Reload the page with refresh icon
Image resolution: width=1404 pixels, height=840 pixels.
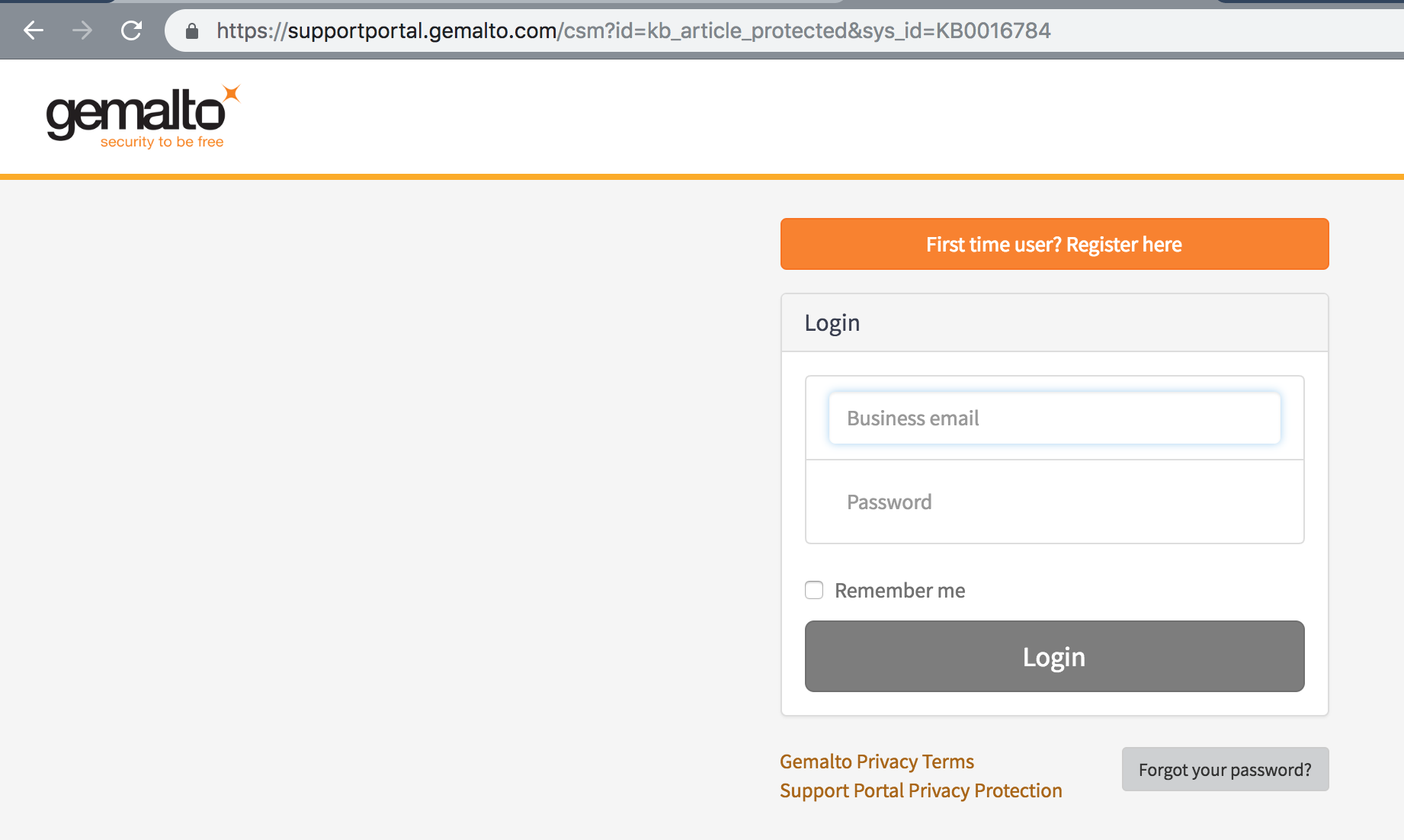(x=131, y=30)
